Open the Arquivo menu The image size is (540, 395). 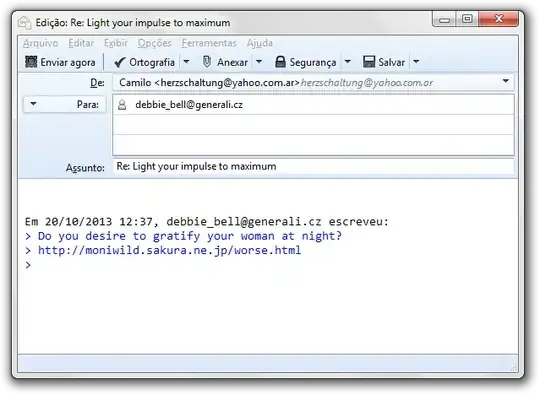41,43
